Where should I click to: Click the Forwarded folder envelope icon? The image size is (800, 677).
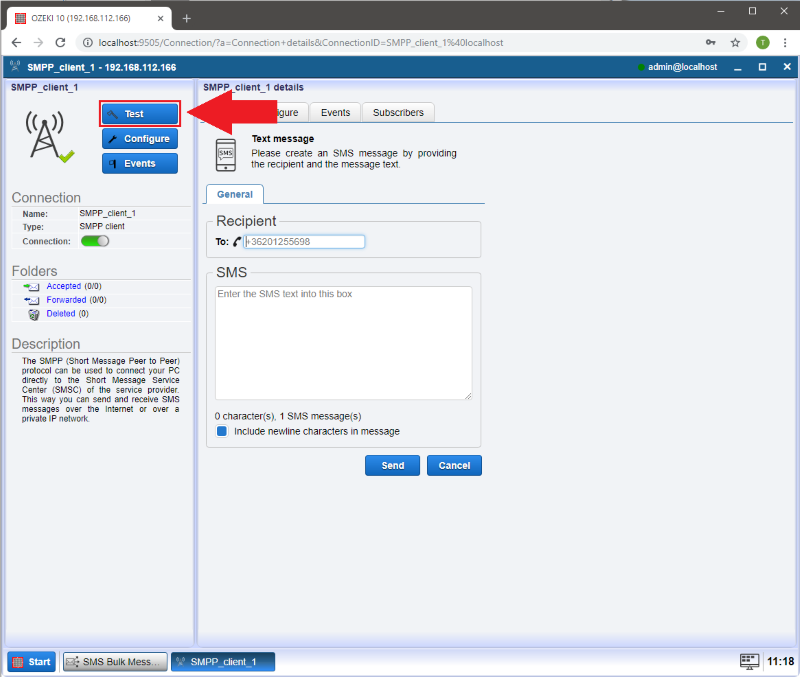[x=32, y=300]
